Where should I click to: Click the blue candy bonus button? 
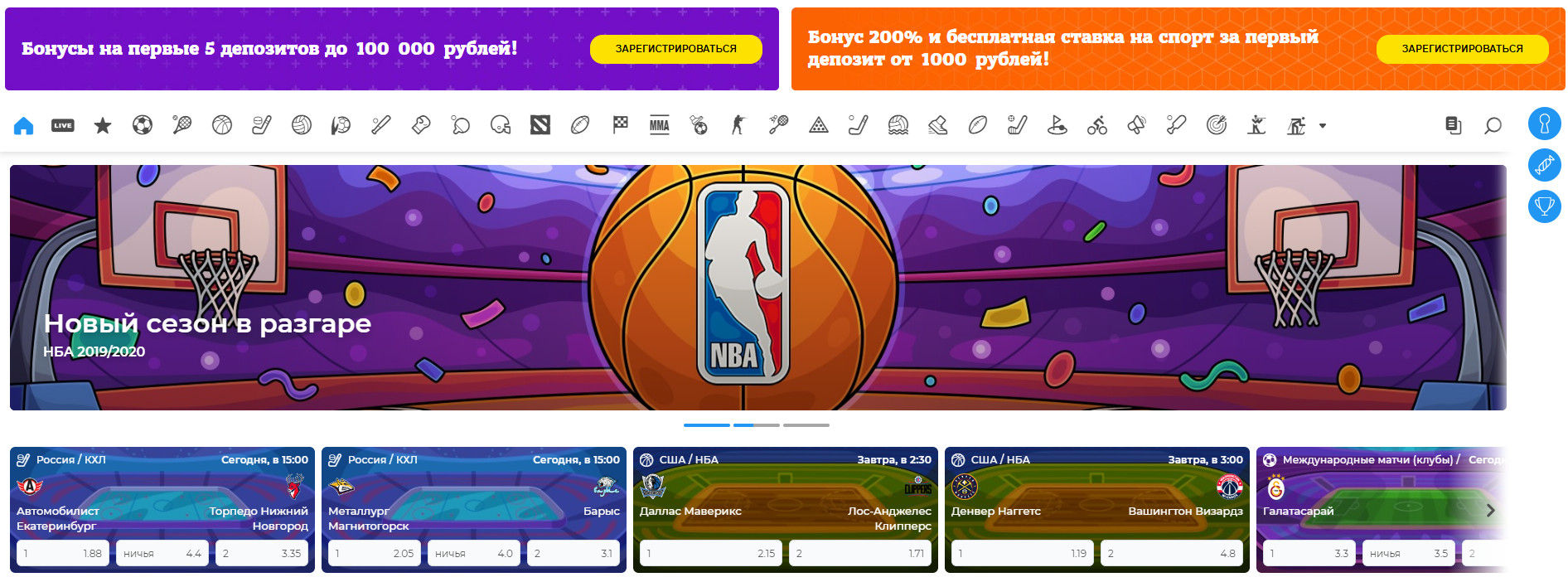[x=1545, y=165]
